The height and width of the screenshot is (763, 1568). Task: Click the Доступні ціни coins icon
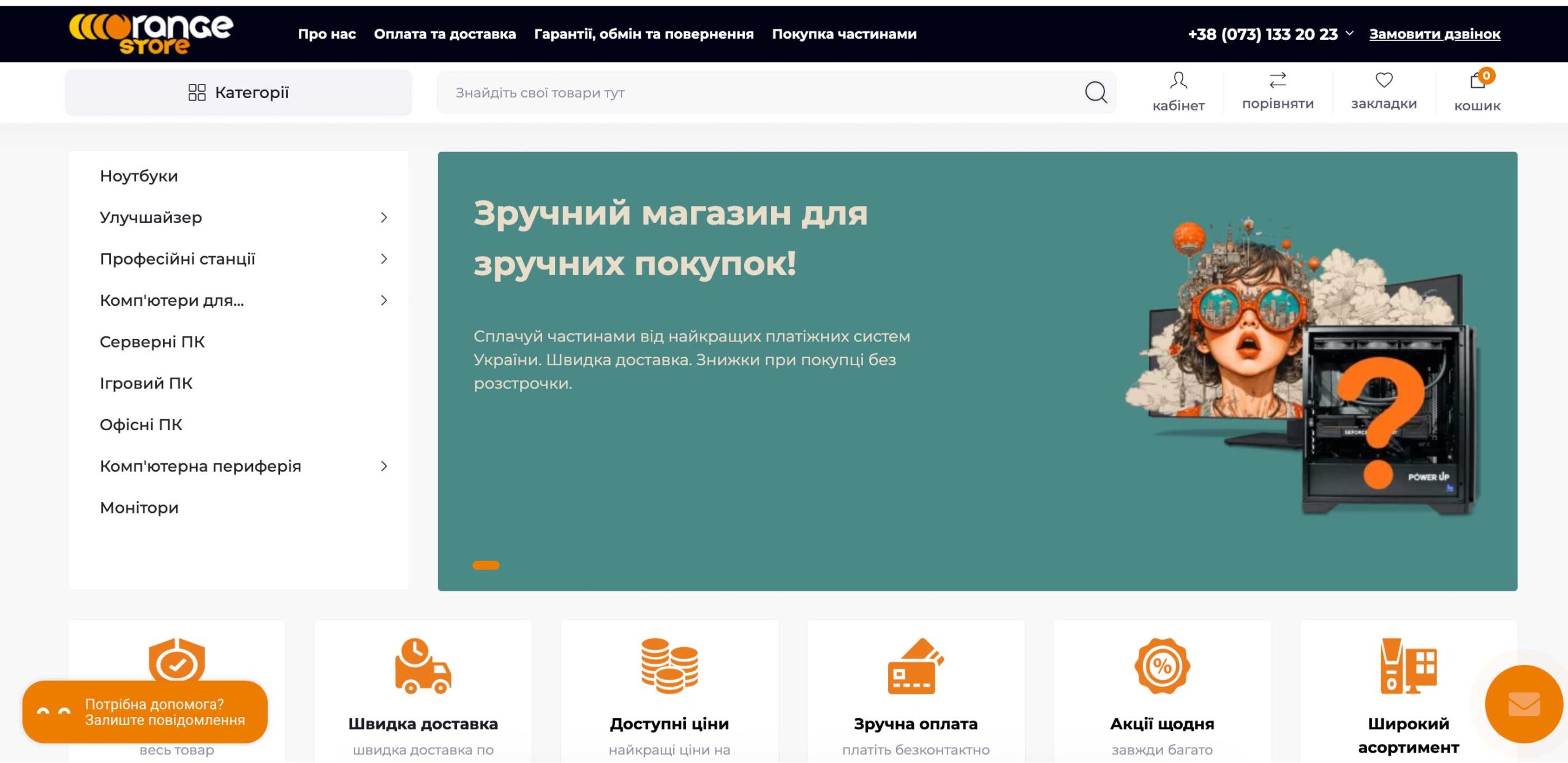point(669,666)
